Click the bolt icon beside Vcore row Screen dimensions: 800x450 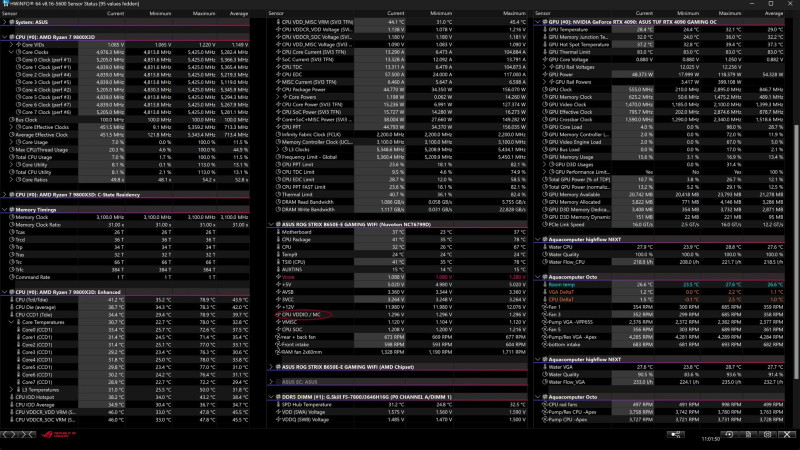(x=278, y=277)
